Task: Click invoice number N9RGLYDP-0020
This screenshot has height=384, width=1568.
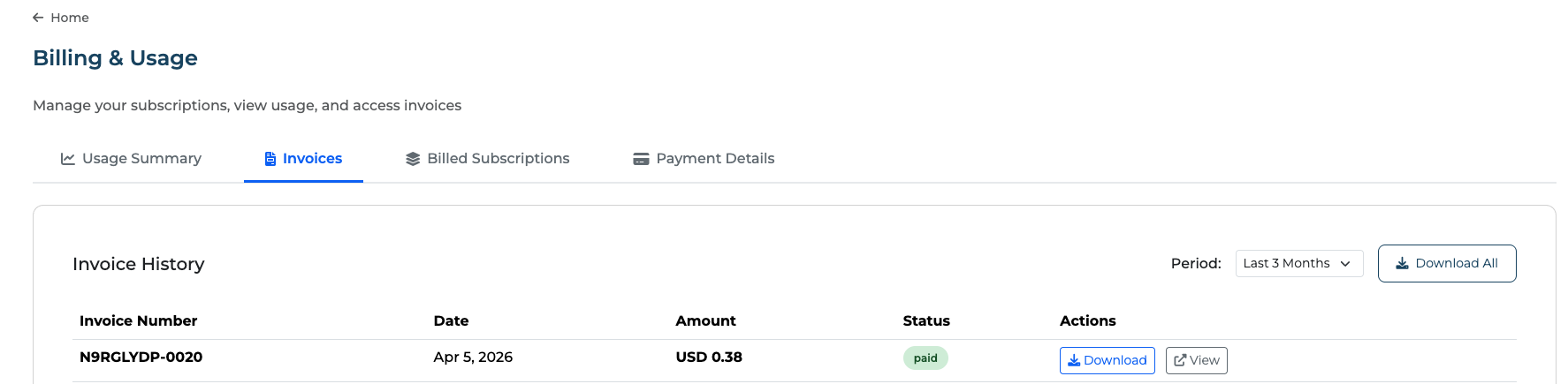Action: pos(141,358)
